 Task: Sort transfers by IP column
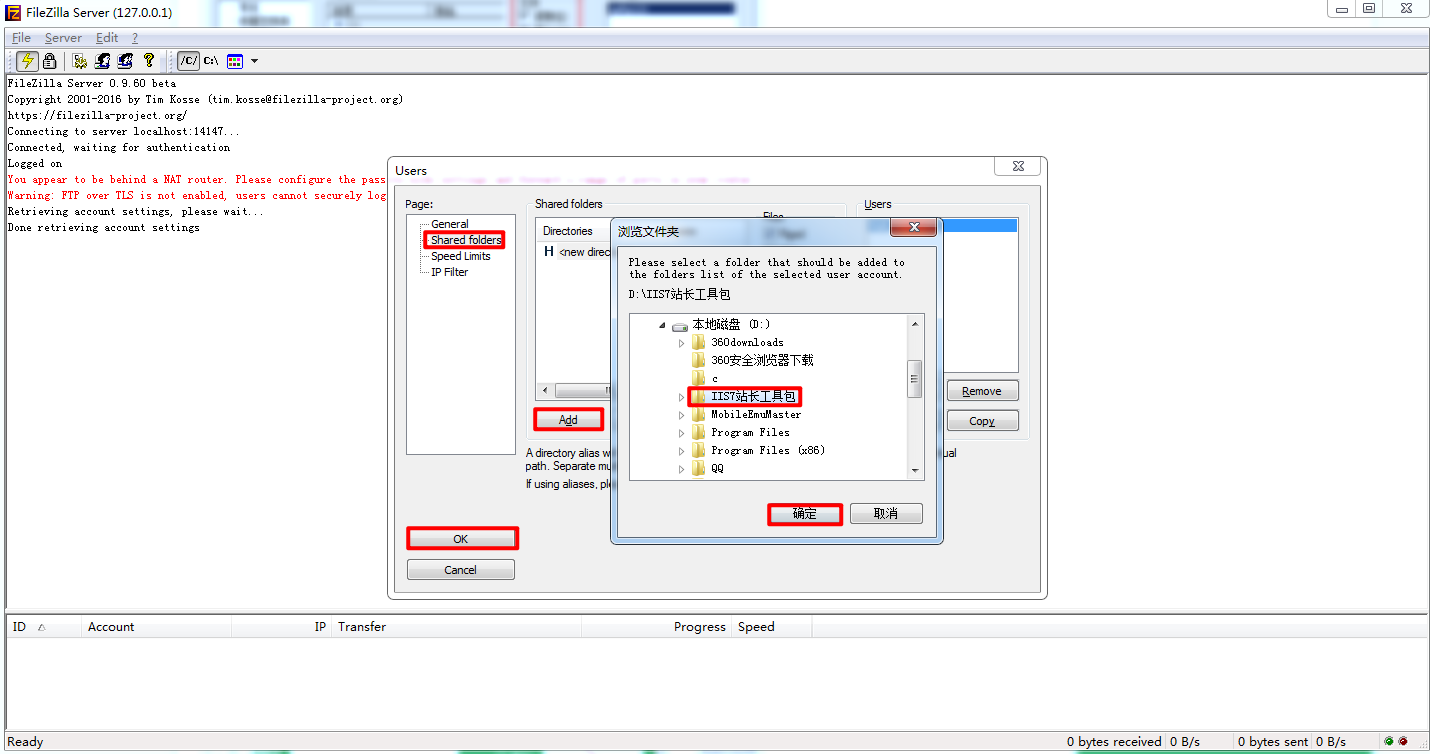click(282, 627)
